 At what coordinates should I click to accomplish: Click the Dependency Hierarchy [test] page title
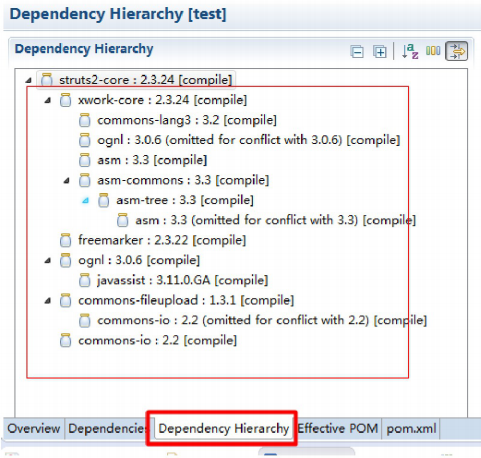118,14
